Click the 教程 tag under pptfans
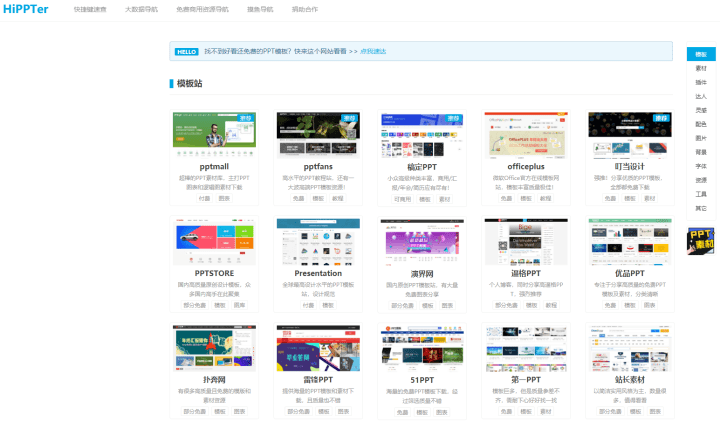Screen dimensions: 720x422 [x=338, y=198]
